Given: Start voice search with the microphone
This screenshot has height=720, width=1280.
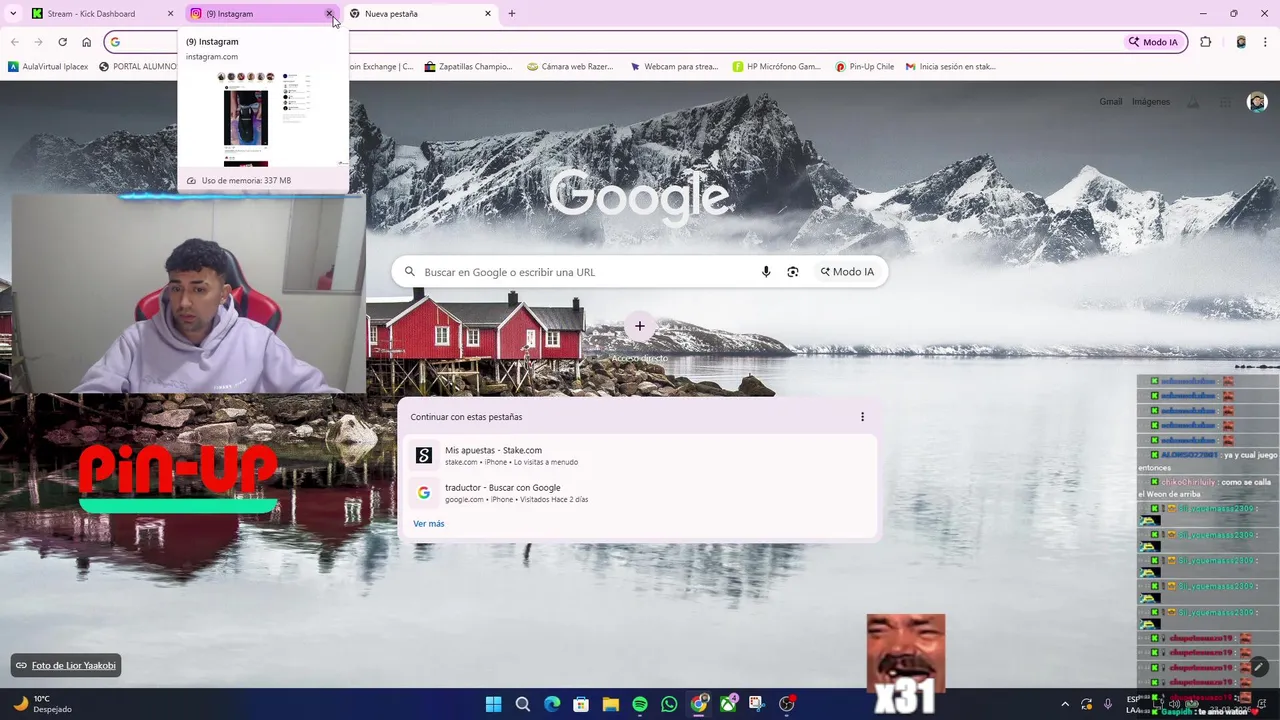Looking at the screenshot, I should click(766, 272).
